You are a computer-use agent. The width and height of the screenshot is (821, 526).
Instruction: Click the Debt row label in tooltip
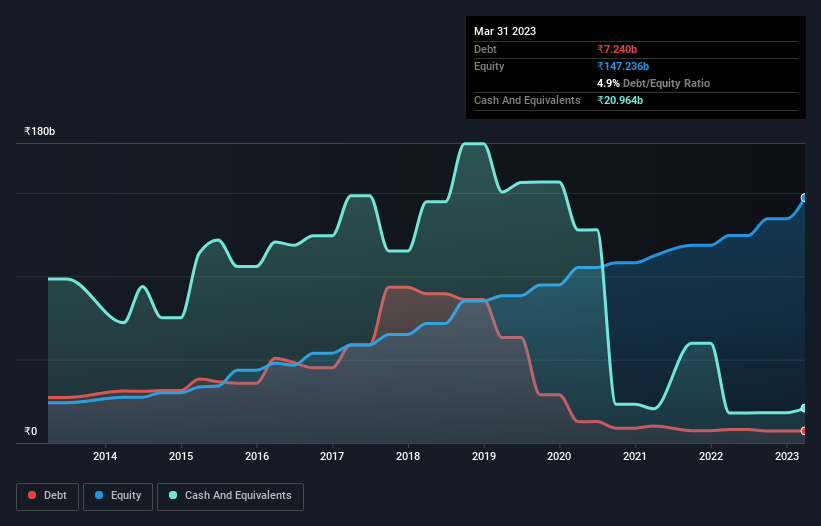[485, 49]
